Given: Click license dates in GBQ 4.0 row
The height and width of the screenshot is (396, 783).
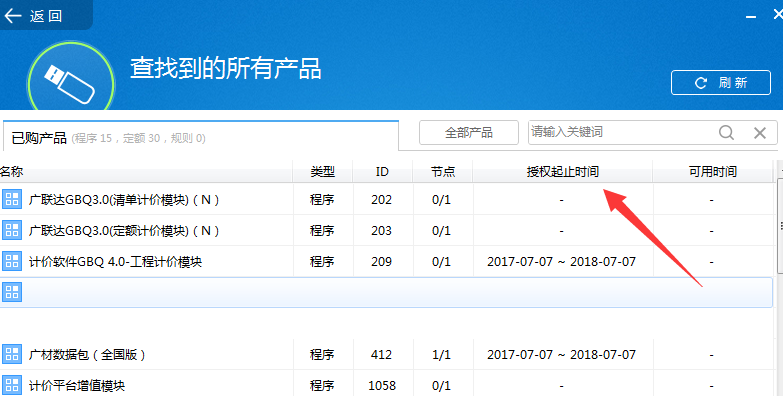Looking at the screenshot, I should point(561,262).
